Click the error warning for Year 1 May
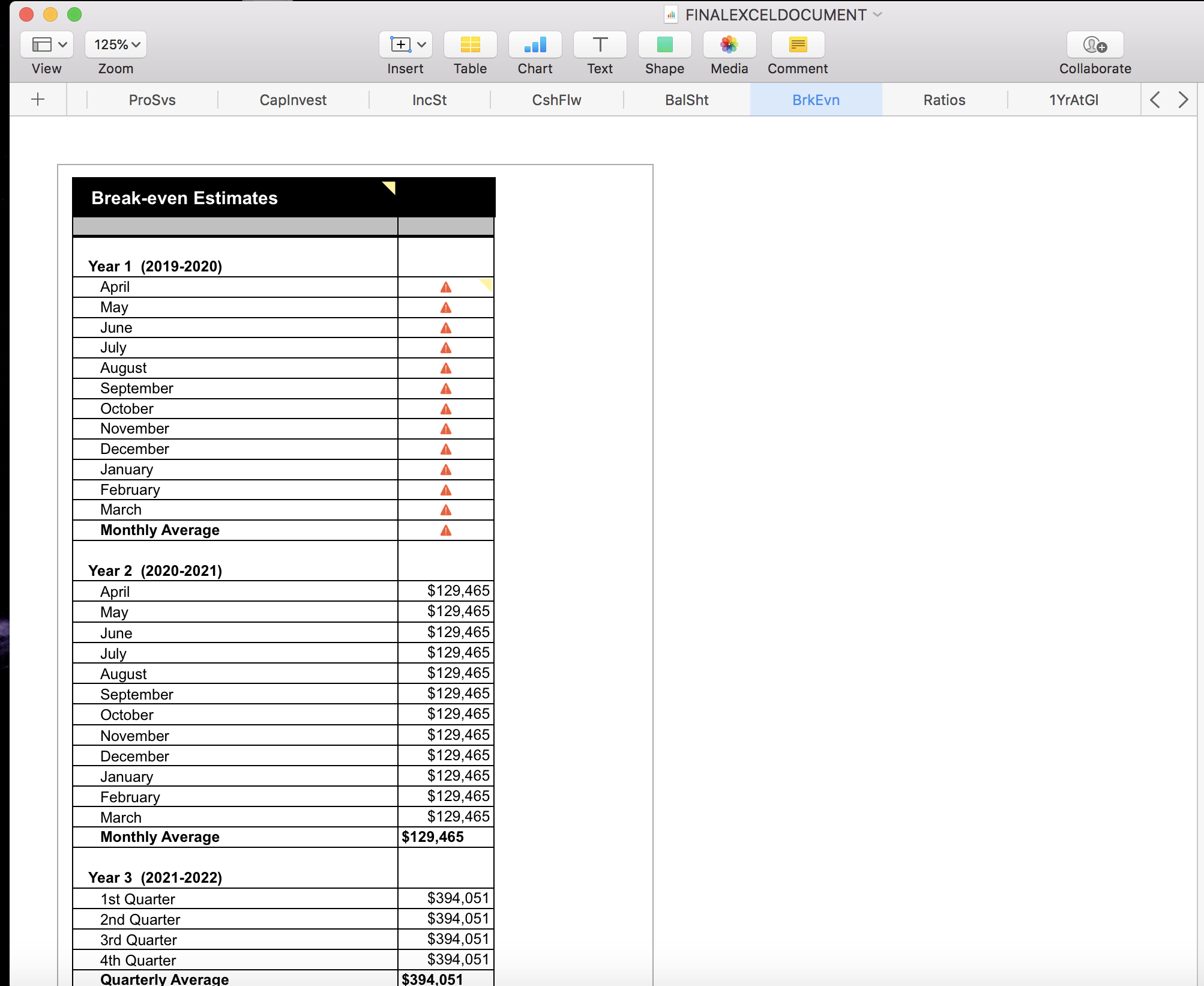Image resolution: width=1204 pixels, height=986 pixels. point(446,307)
